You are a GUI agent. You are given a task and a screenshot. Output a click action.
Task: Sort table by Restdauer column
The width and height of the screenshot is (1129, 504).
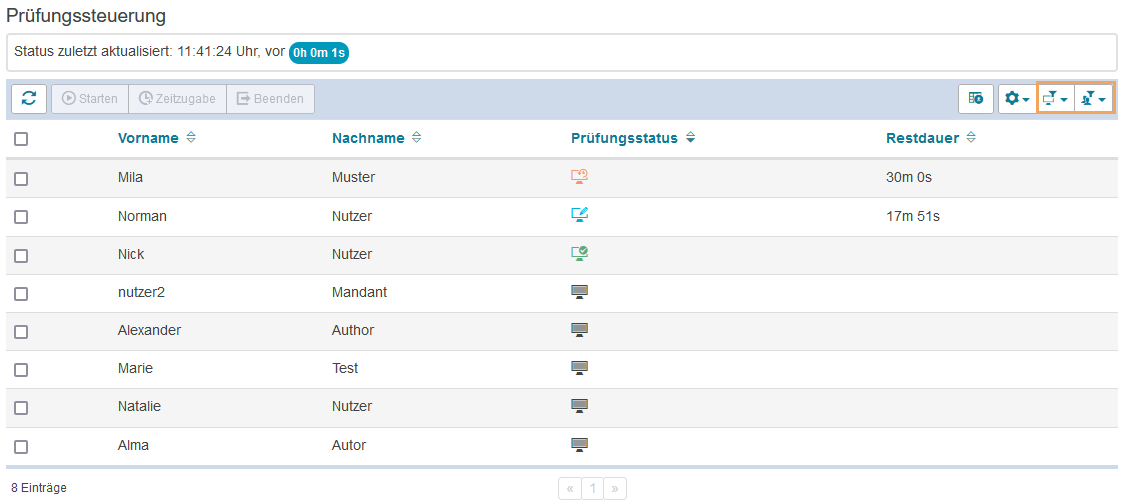(x=922, y=138)
